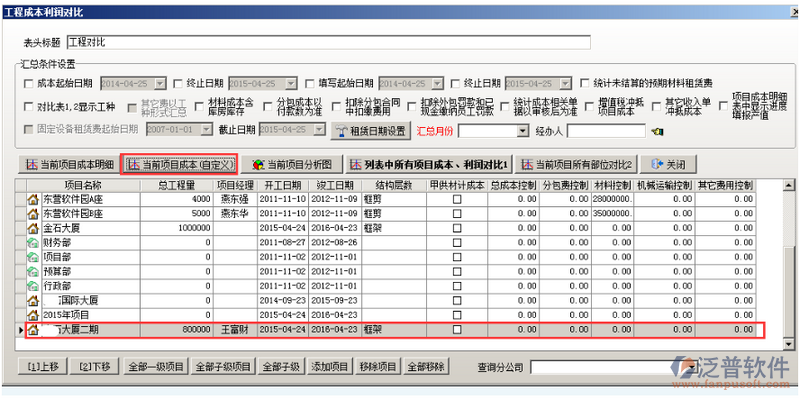Expand the 汇总月份 dropdown

tap(521, 131)
